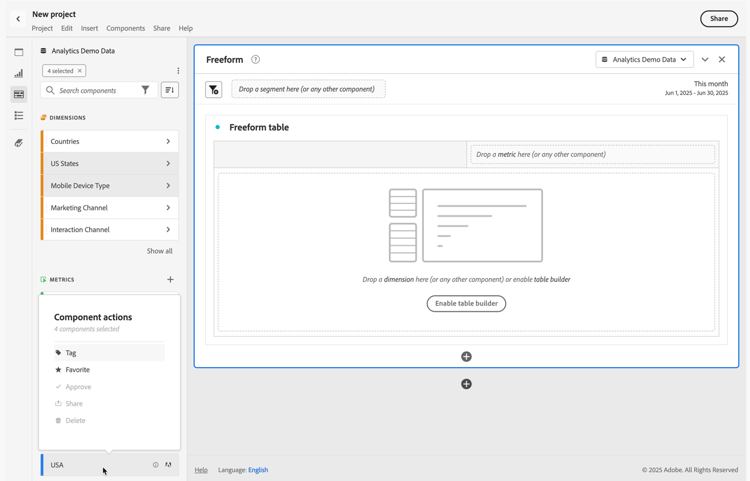
Task: Select the US States dimension label
Action: click(65, 164)
